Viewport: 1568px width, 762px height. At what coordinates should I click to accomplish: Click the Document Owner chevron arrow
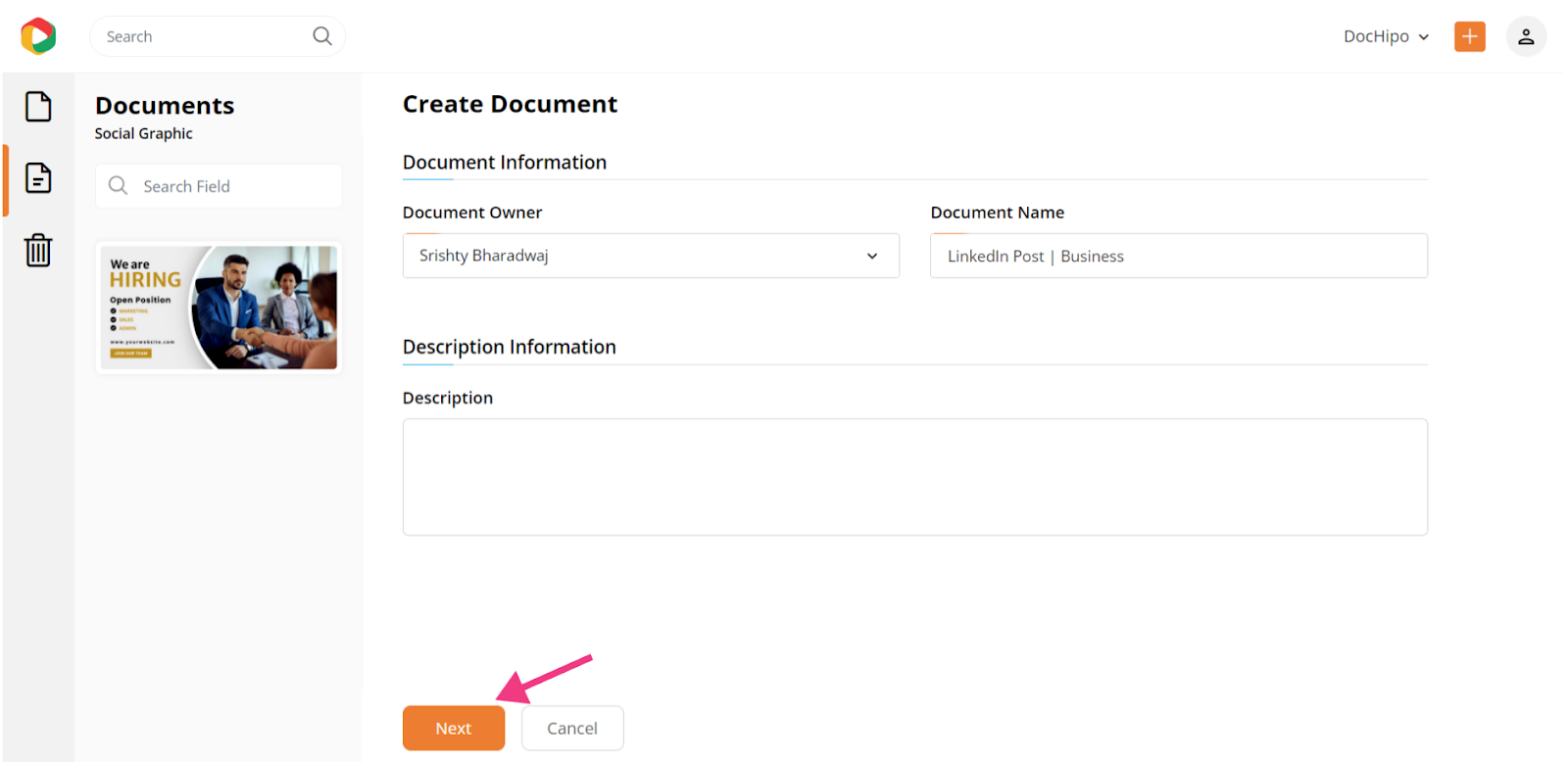pyautogui.click(x=872, y=256)
